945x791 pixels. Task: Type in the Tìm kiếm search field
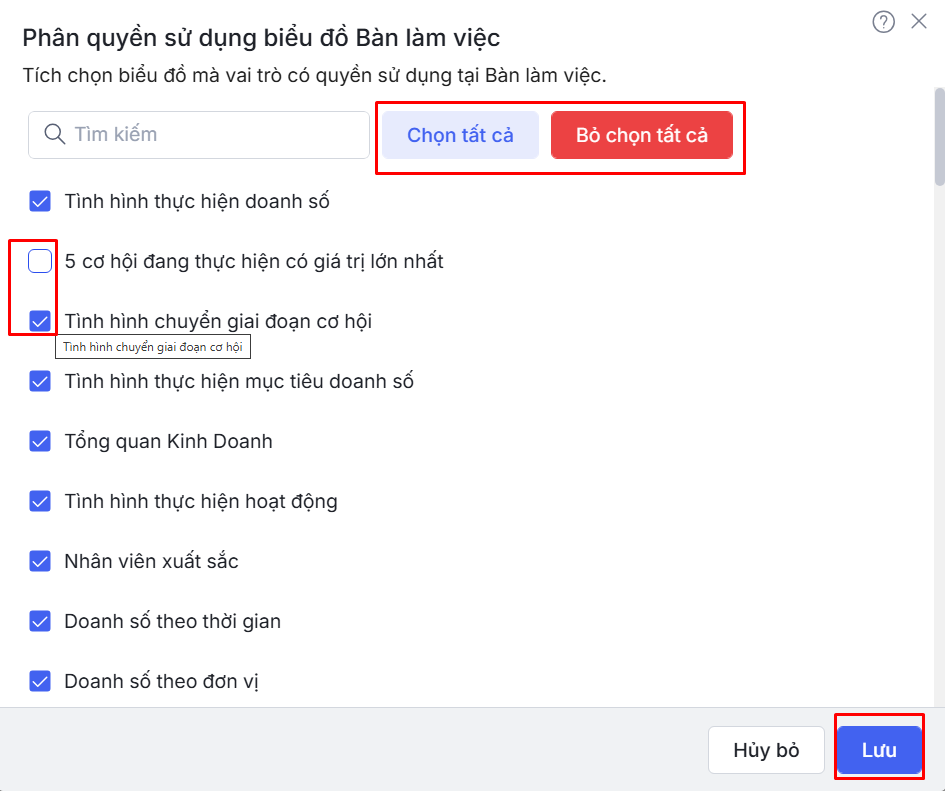[x=215, y=135]
